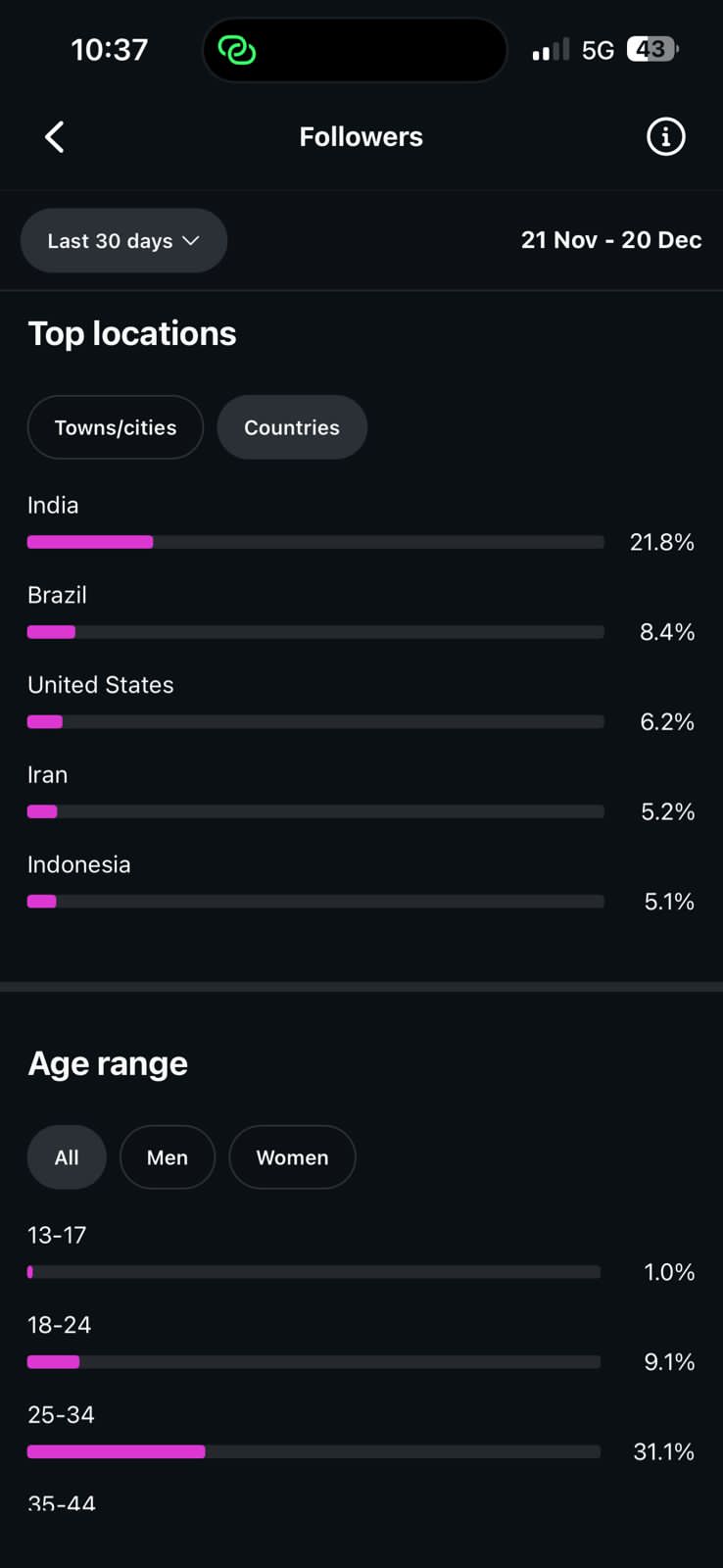
Task: Tap the green link icon in status bar
Action: tap(236, 50)
